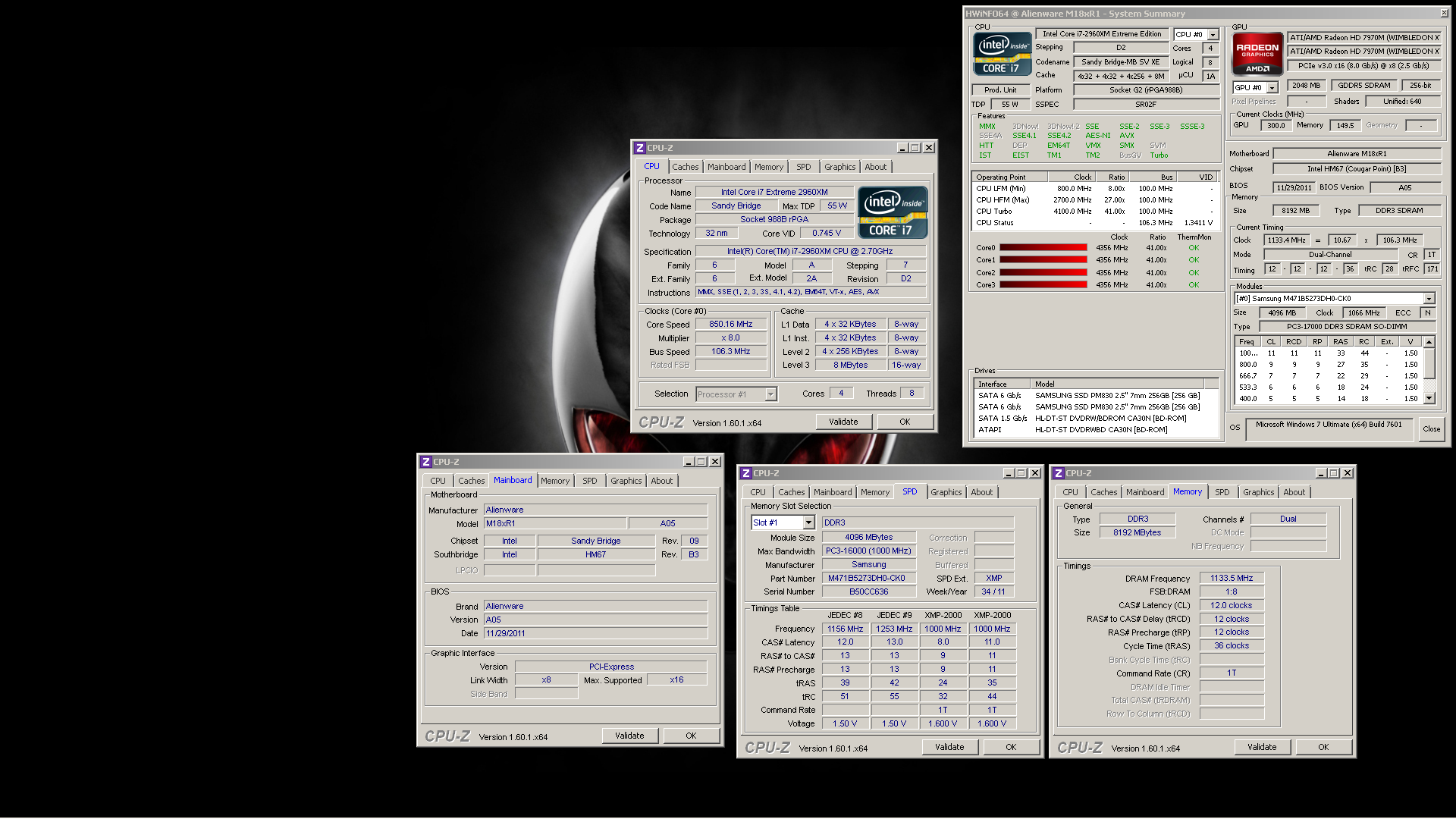Minimize the CPU-Z SPD window
This screenshot has width=1456, height=819.
[x=1009, y=473]
